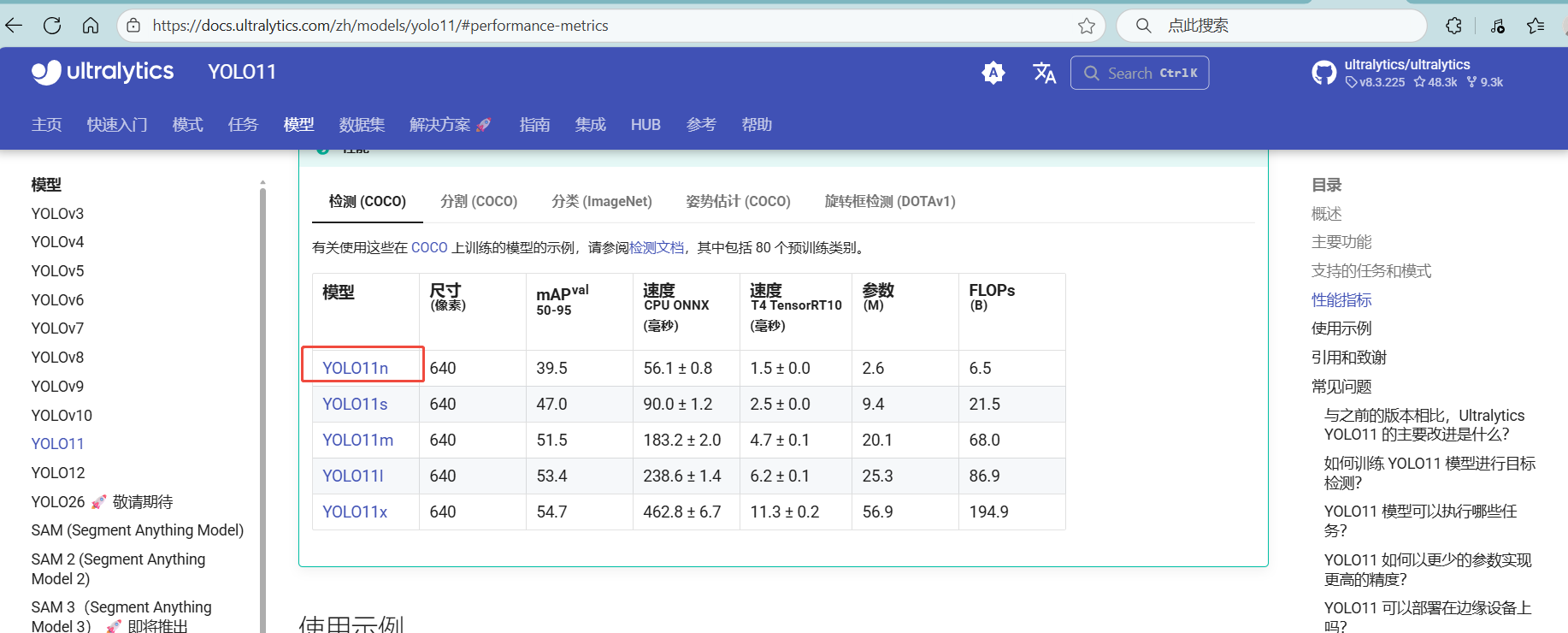This screenshot has height=633, width=1568.
Task: Open the YOLO11m model link in the table
Action: pyautogui.click(x=357, y=440)
